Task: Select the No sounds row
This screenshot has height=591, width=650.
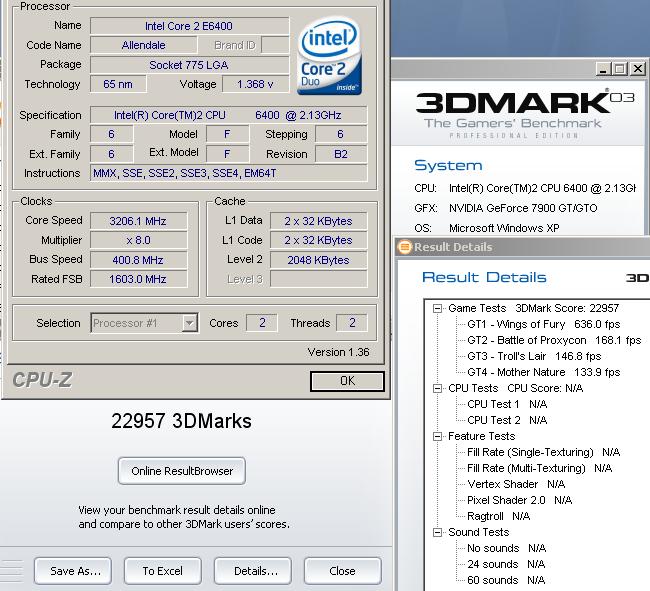Action: click(x=507, y=548)
